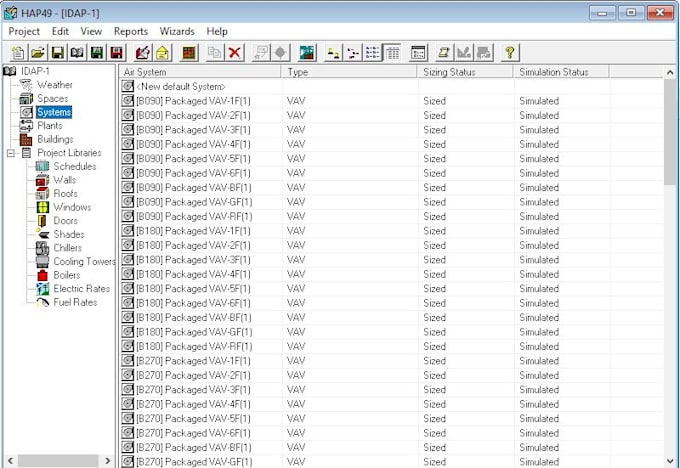The image size is (680, 468).
Task: Click the red floppy disk toolbar icon
Action: coord(117,53)
